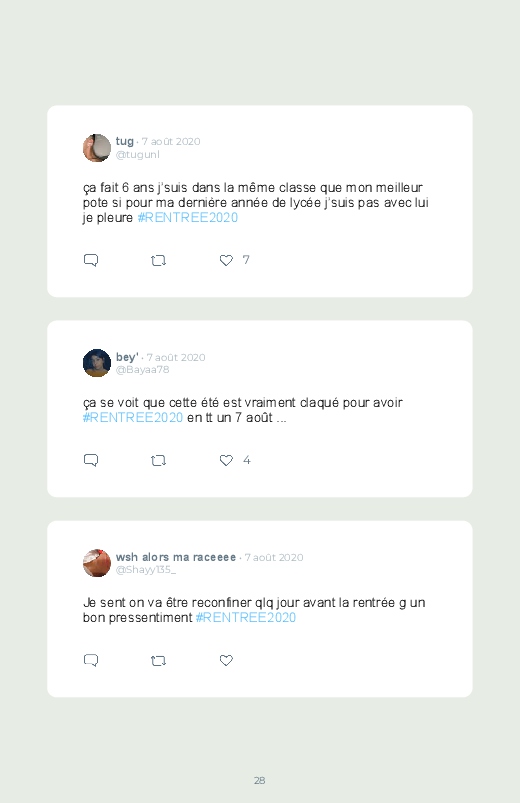The width and height of the screenshot is (520, 803).
Task: Click reply icon on tug's tweet
Action: 91,260
